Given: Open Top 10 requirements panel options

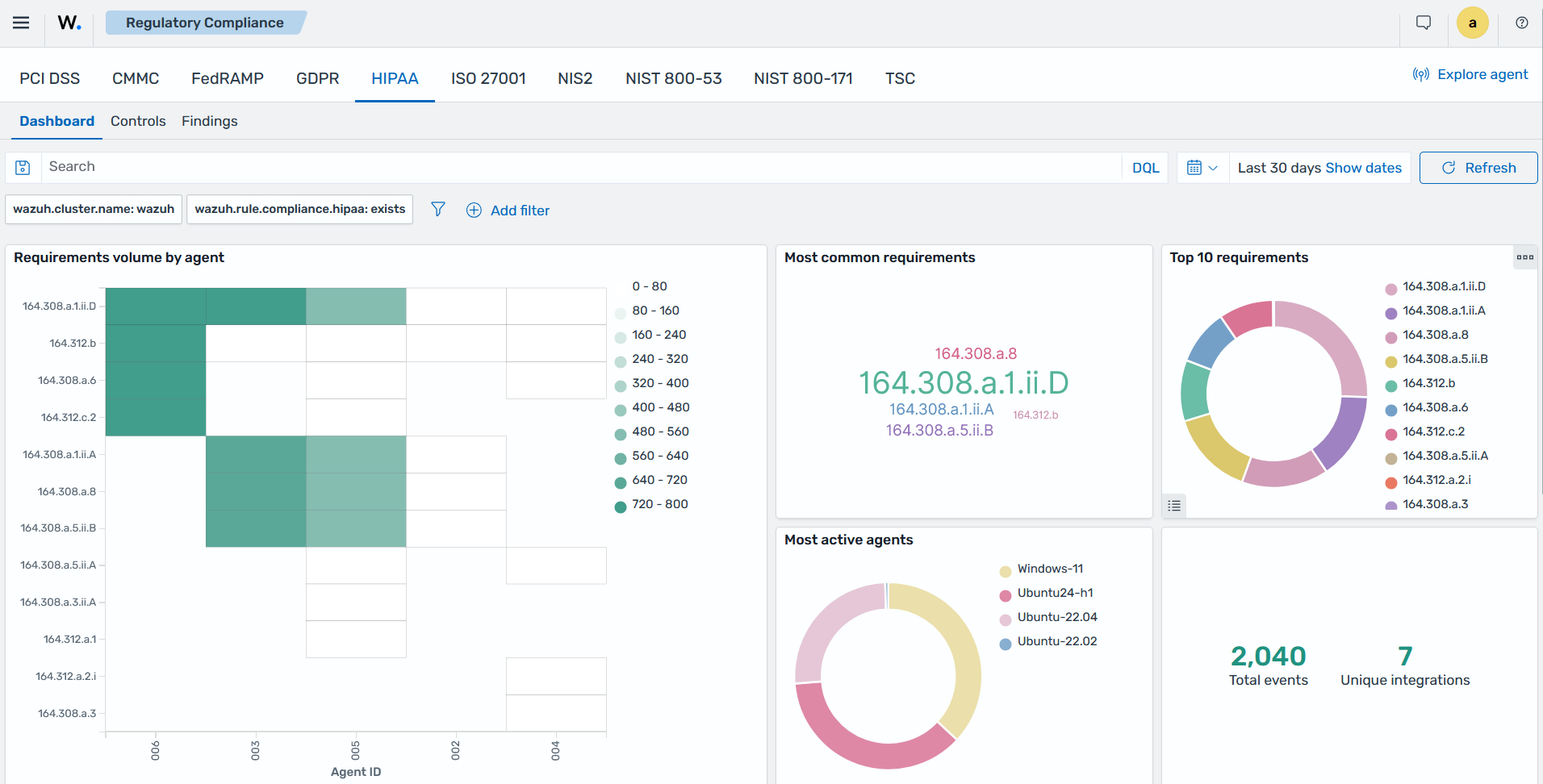Looking at the screenshot, I should 1525,257.
